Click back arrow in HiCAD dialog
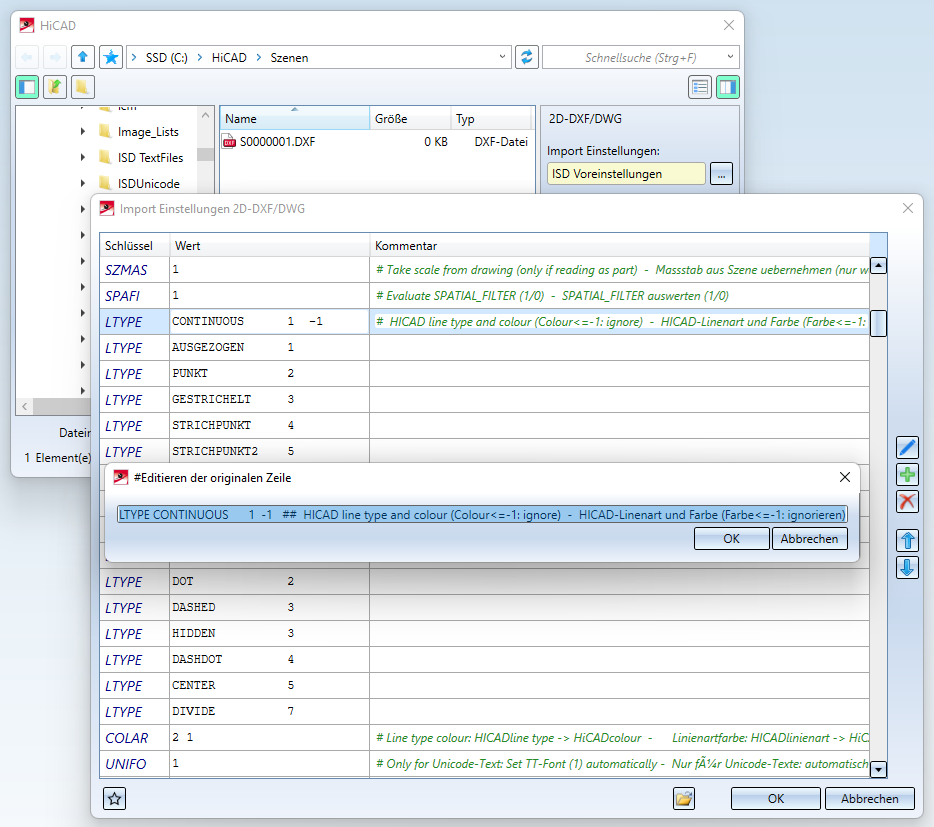934x827 pixels. click(x=27, y=57)
